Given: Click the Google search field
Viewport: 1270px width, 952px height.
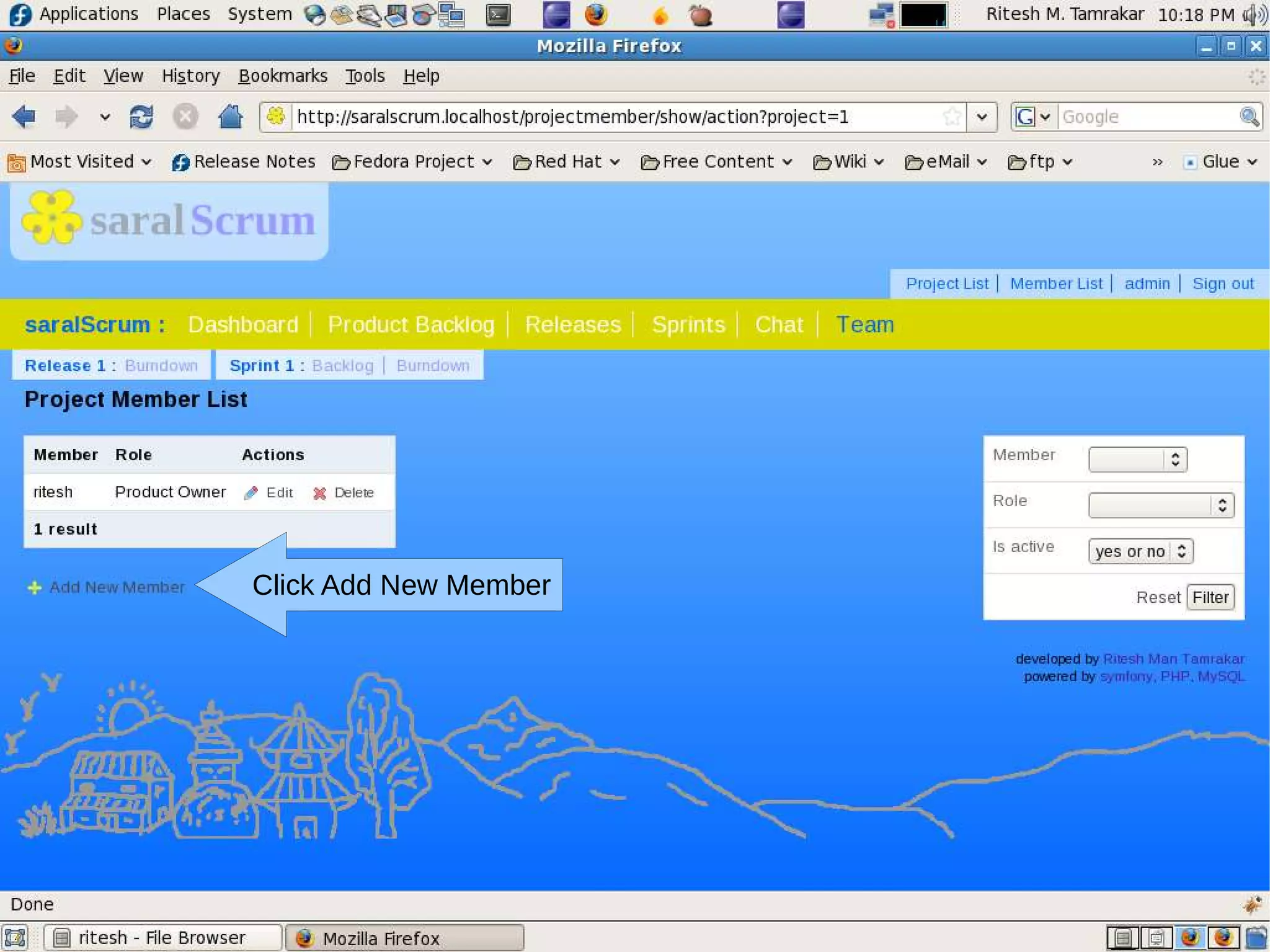Looking at the screenshot, I should click(1147, 117).
